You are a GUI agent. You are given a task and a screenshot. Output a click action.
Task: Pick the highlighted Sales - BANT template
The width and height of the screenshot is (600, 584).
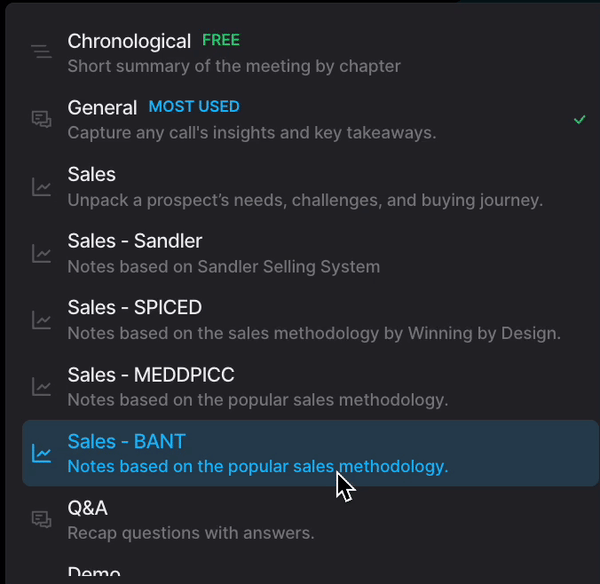click(127, 442)
